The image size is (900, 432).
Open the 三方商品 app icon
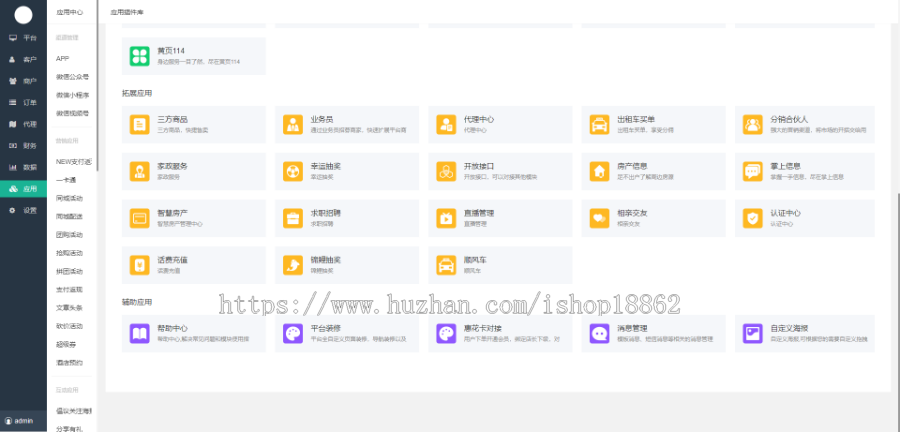click(x=139, y=124)
